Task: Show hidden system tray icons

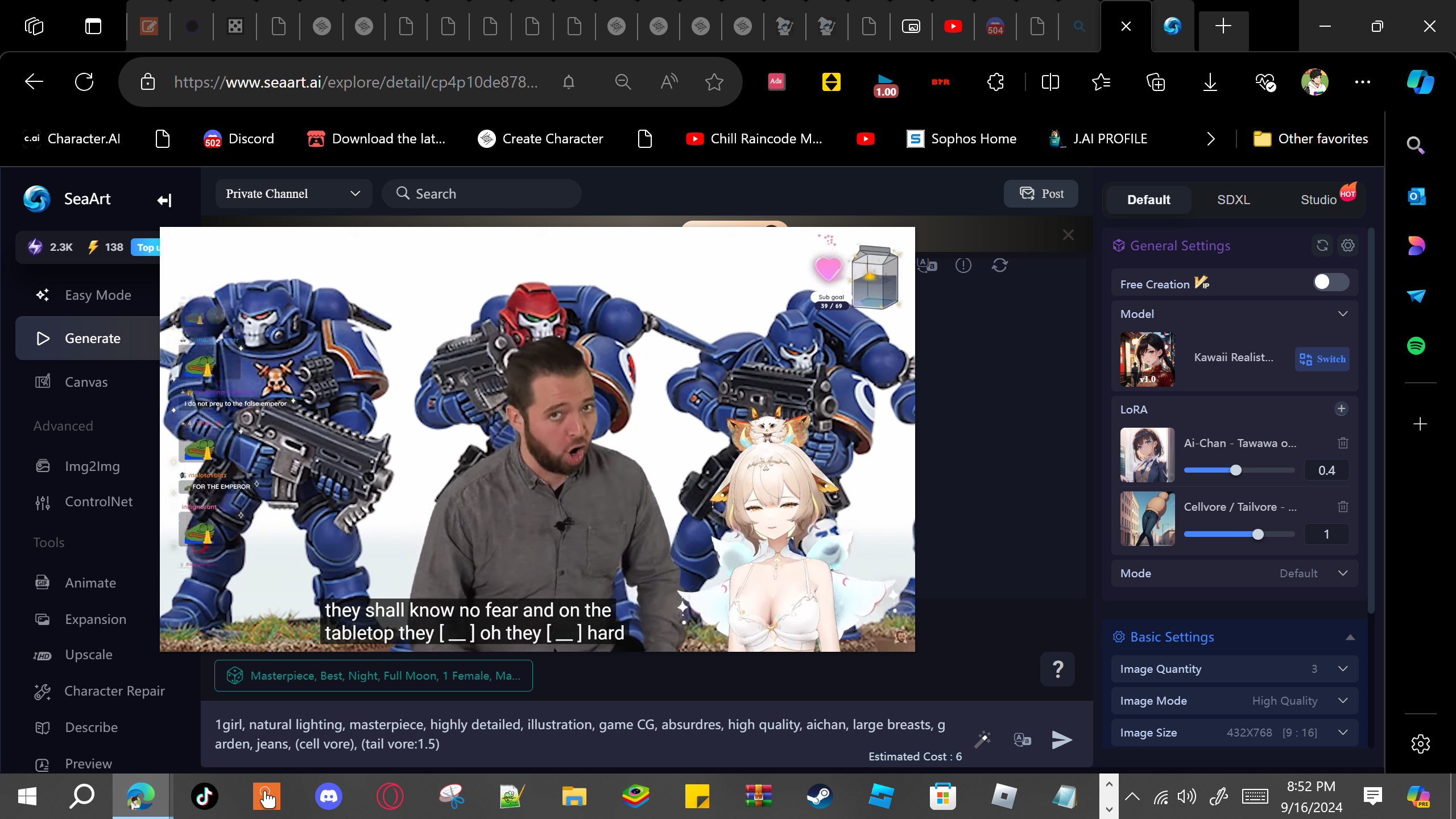Action: 1132,796
